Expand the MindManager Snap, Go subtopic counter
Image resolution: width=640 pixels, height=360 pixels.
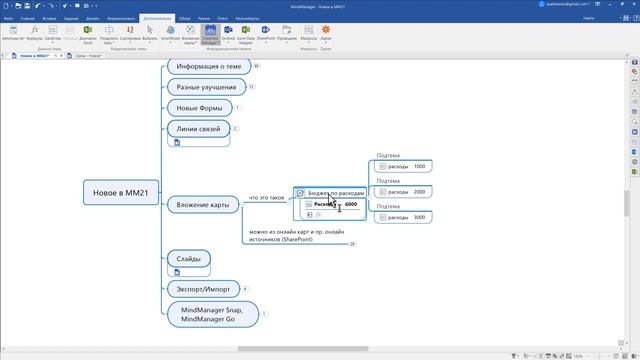tap(264, 314)
